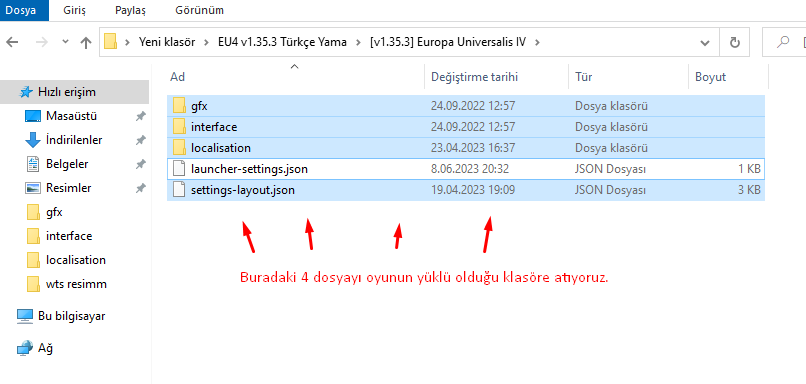Navigate to EU4 v1.35.3 Türkçe Yama breadcrumb

(282, 42)
